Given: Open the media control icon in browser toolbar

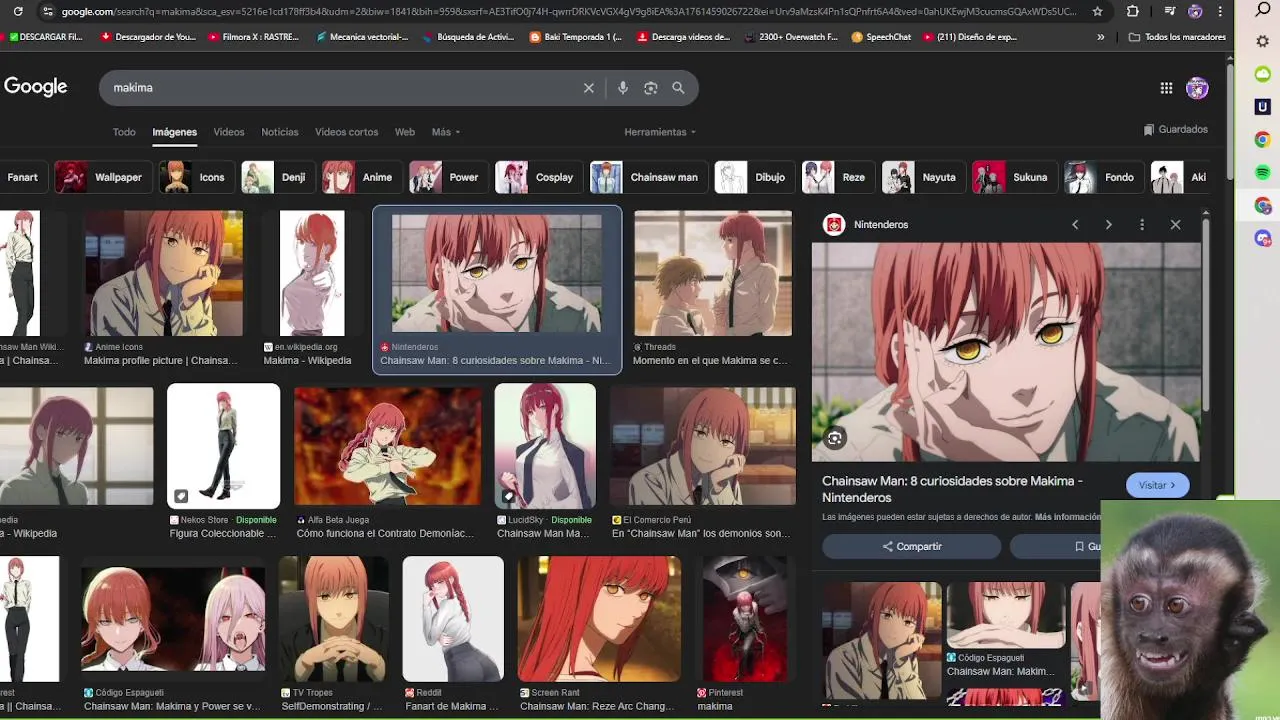Looking at the screenshot, I should [x=1171, y=11].
